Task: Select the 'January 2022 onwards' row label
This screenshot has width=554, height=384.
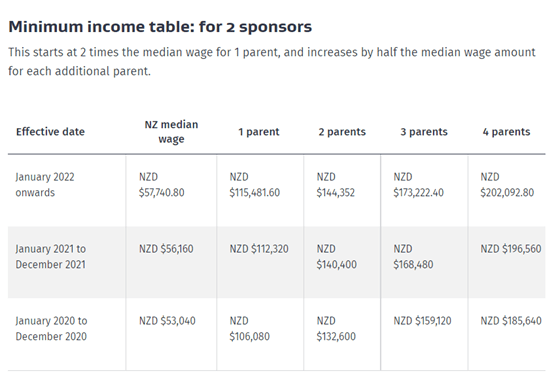Action: click(x=45, y=185)
